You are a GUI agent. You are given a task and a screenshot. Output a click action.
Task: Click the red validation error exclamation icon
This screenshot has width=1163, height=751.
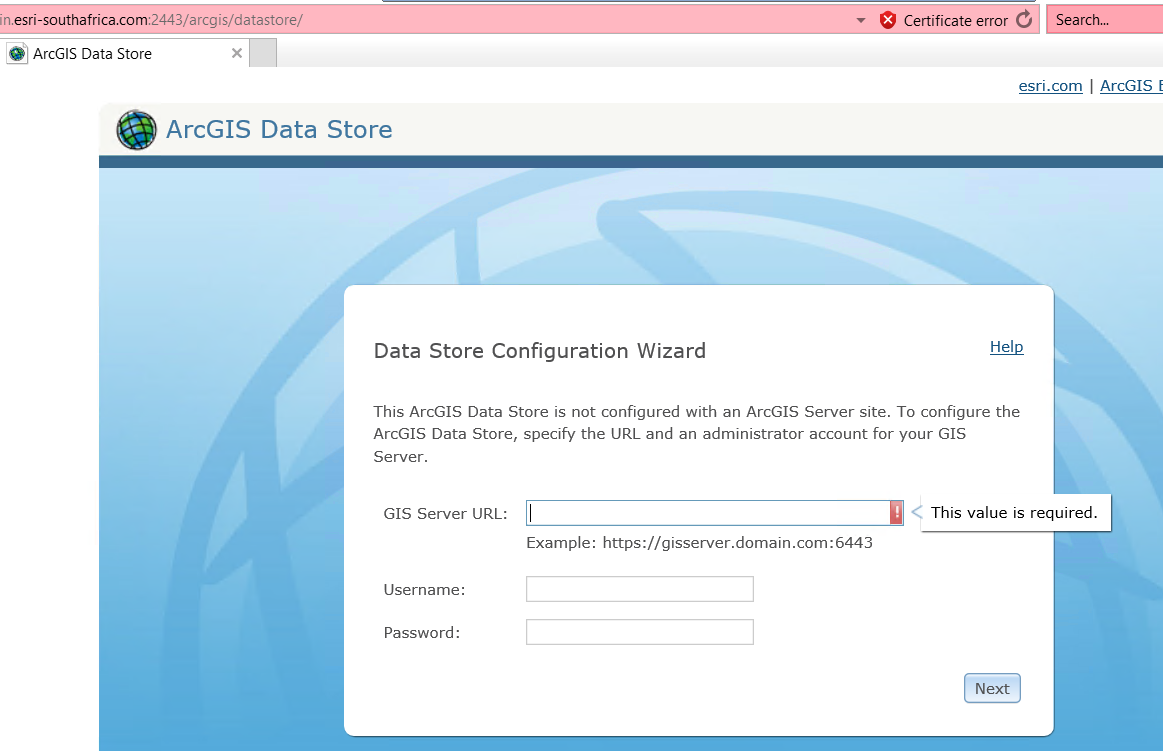click(896, 512)
